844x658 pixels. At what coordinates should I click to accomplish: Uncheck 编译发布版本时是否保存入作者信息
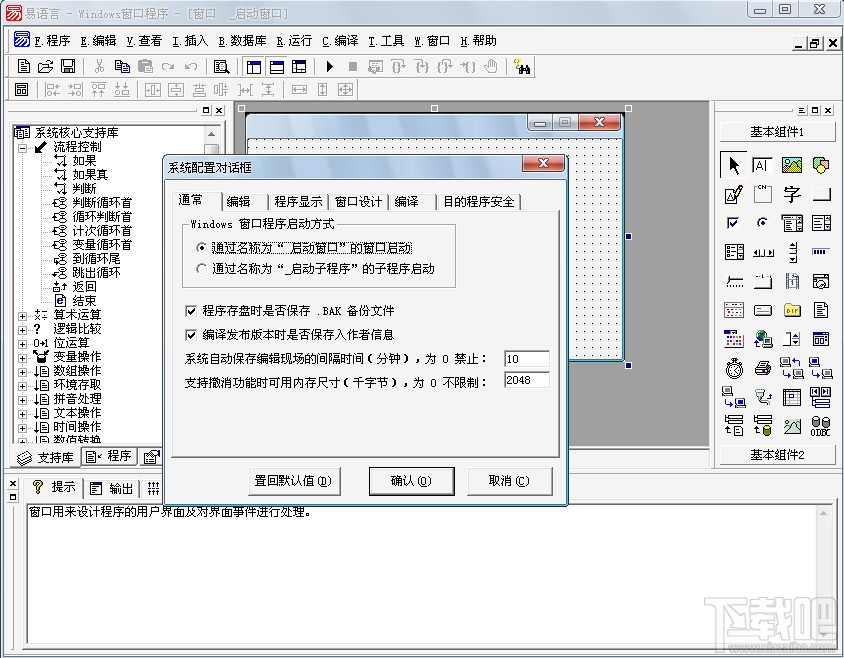click(189, 331)
